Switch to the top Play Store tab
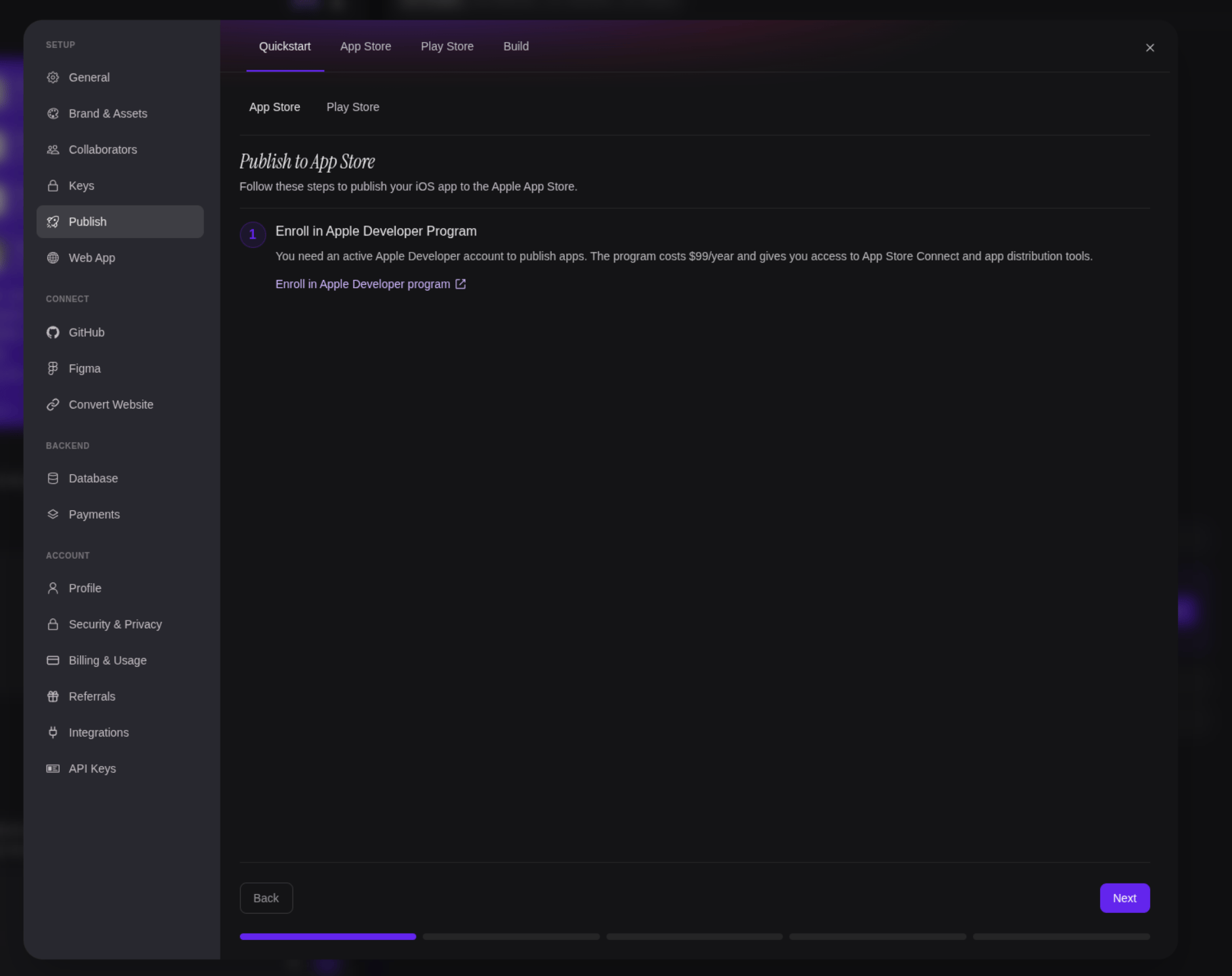The image size is (1232, 976). tap(447, 47)
